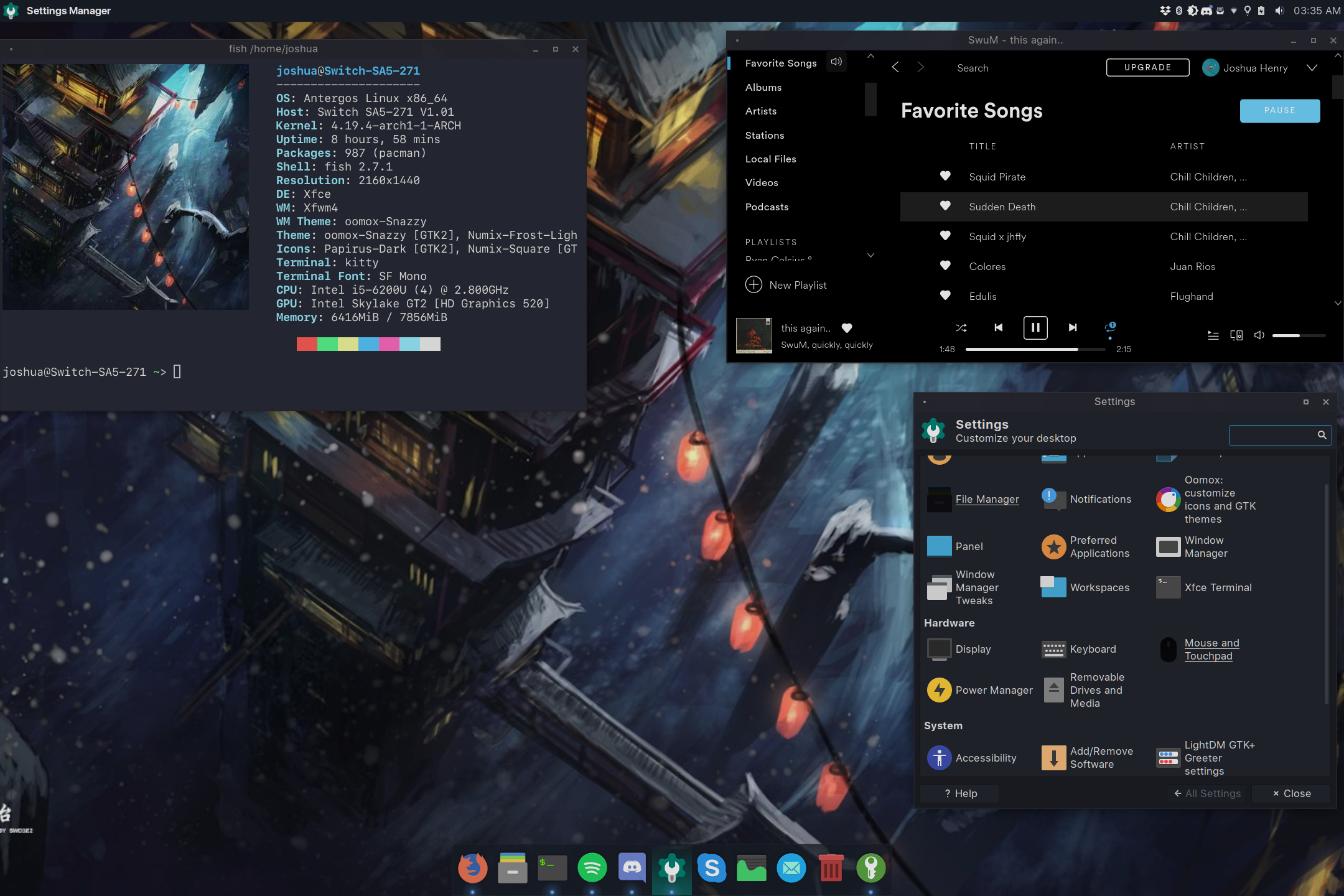The image size is (1344, 896).
Task: Open the Mouse and Touchpad link
Action: coord(1211,649)
